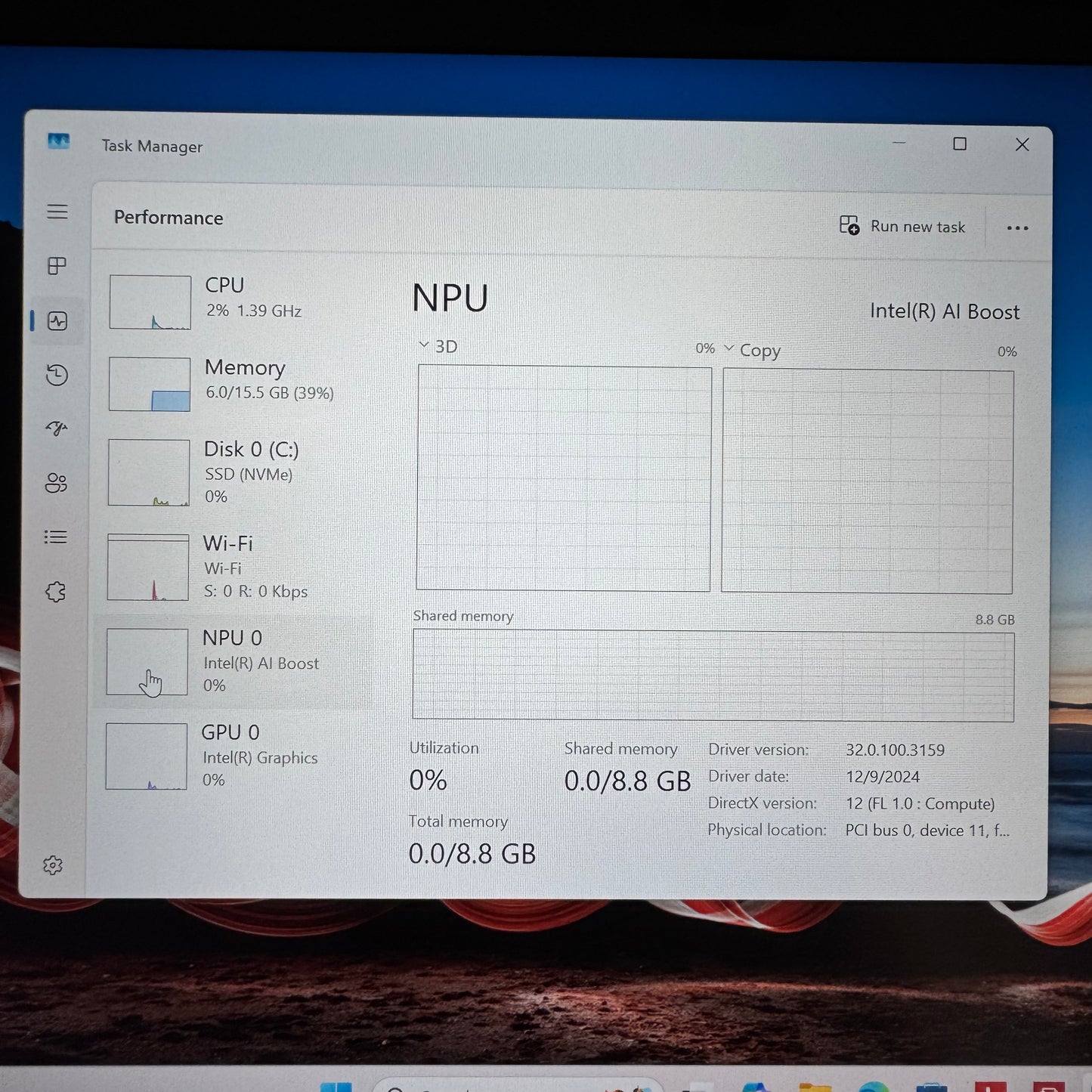Click driver version value 32.0.100.3159
The height and width of the screenshot is (1092, 1092).
tap(895, 750)
